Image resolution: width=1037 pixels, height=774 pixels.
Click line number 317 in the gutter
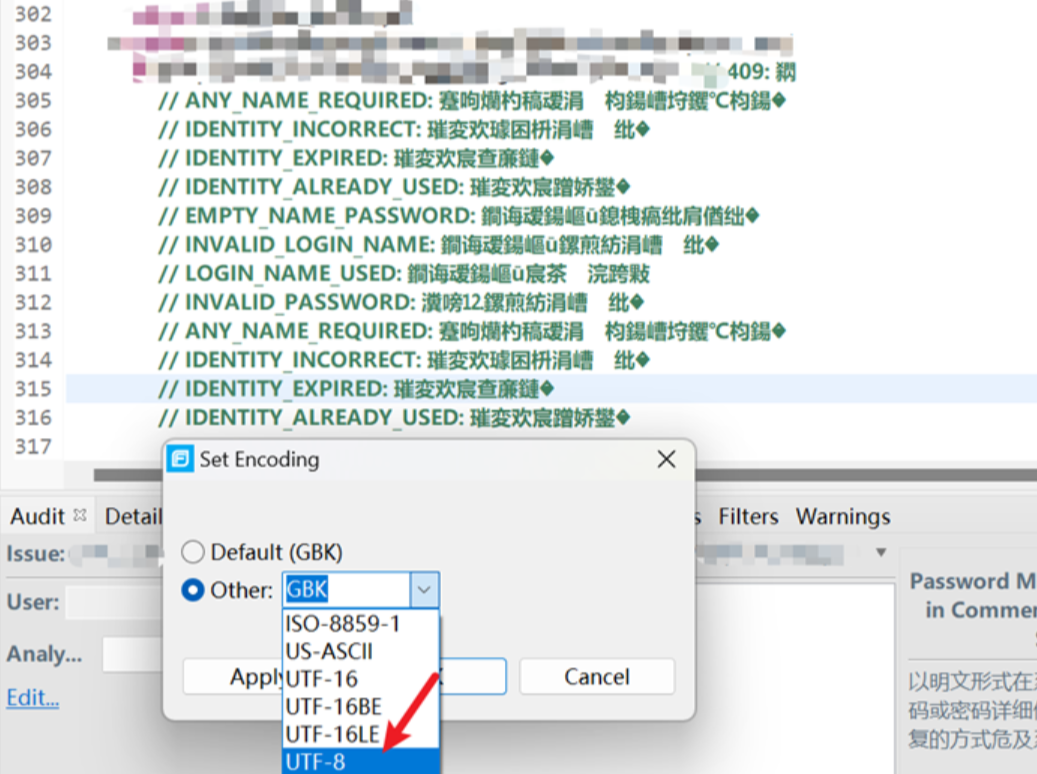[33, 447]
